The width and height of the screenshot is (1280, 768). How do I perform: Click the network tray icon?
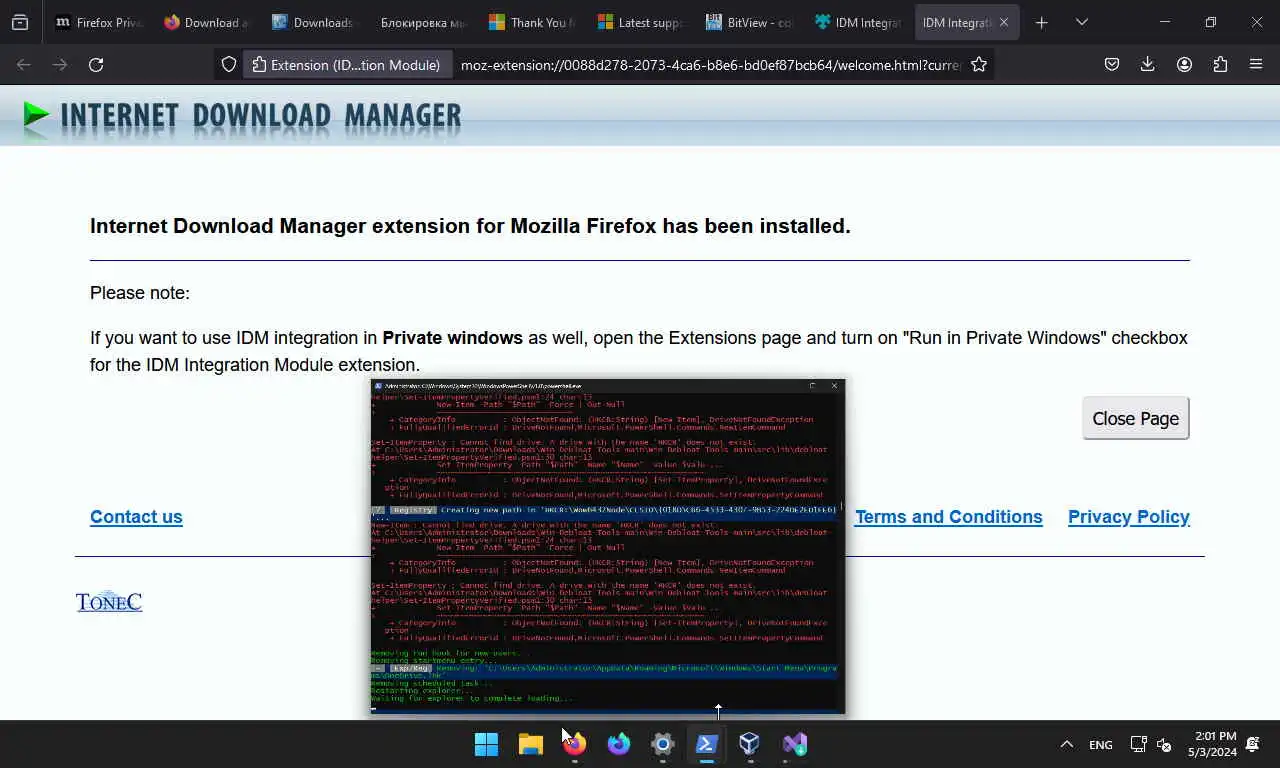(1138, 744)
